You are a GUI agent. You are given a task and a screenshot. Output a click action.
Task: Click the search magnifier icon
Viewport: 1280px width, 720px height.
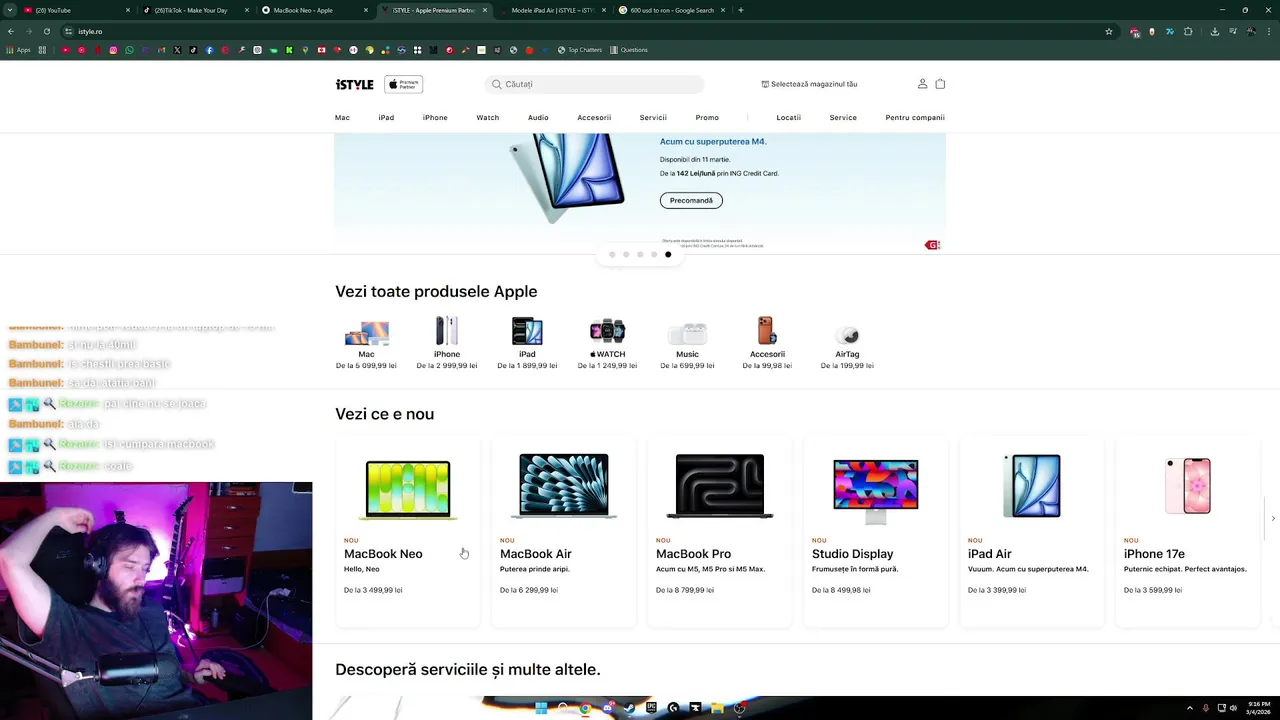pos(497,84)
